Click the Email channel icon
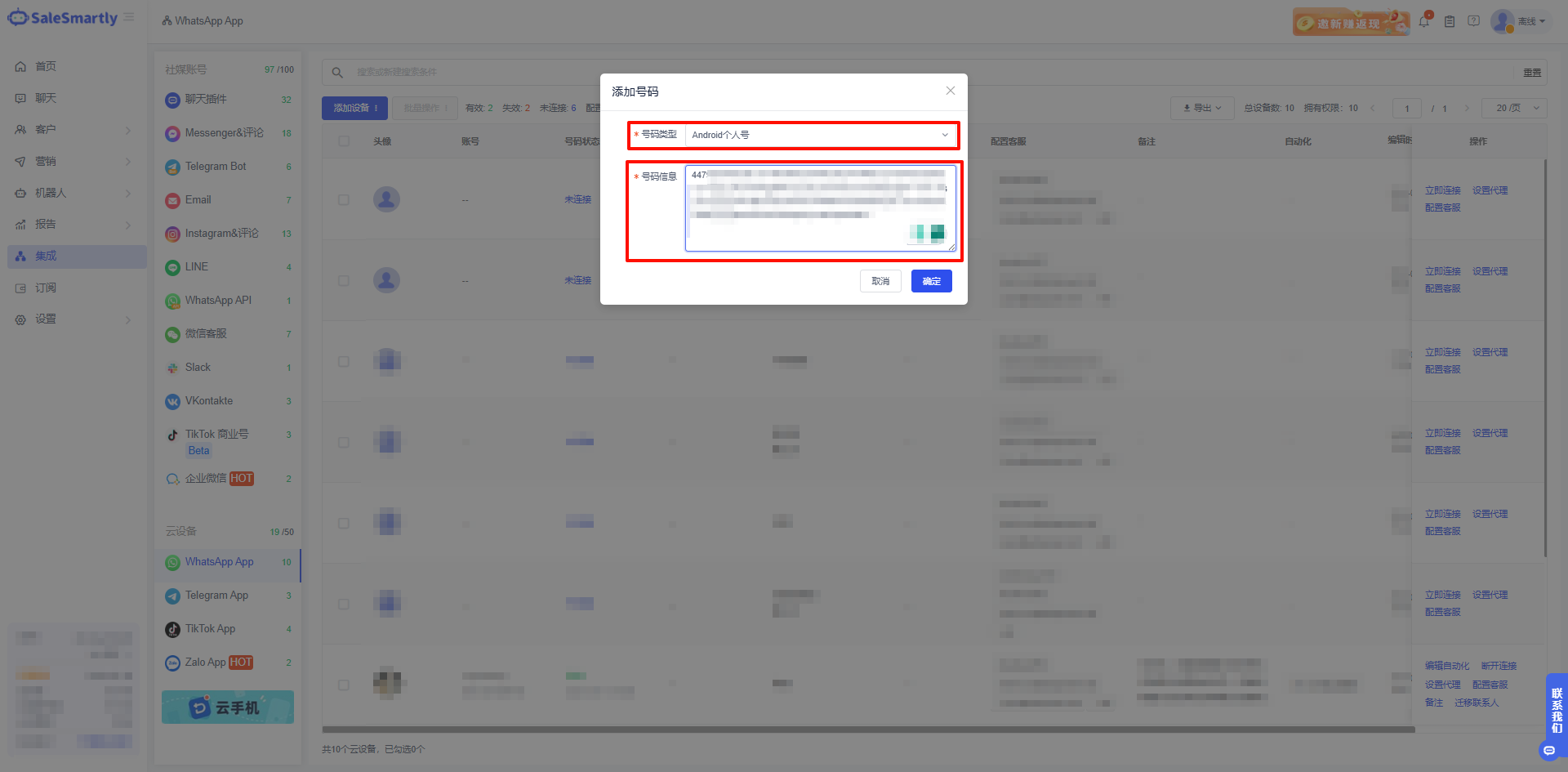 (x=172, y=200)
